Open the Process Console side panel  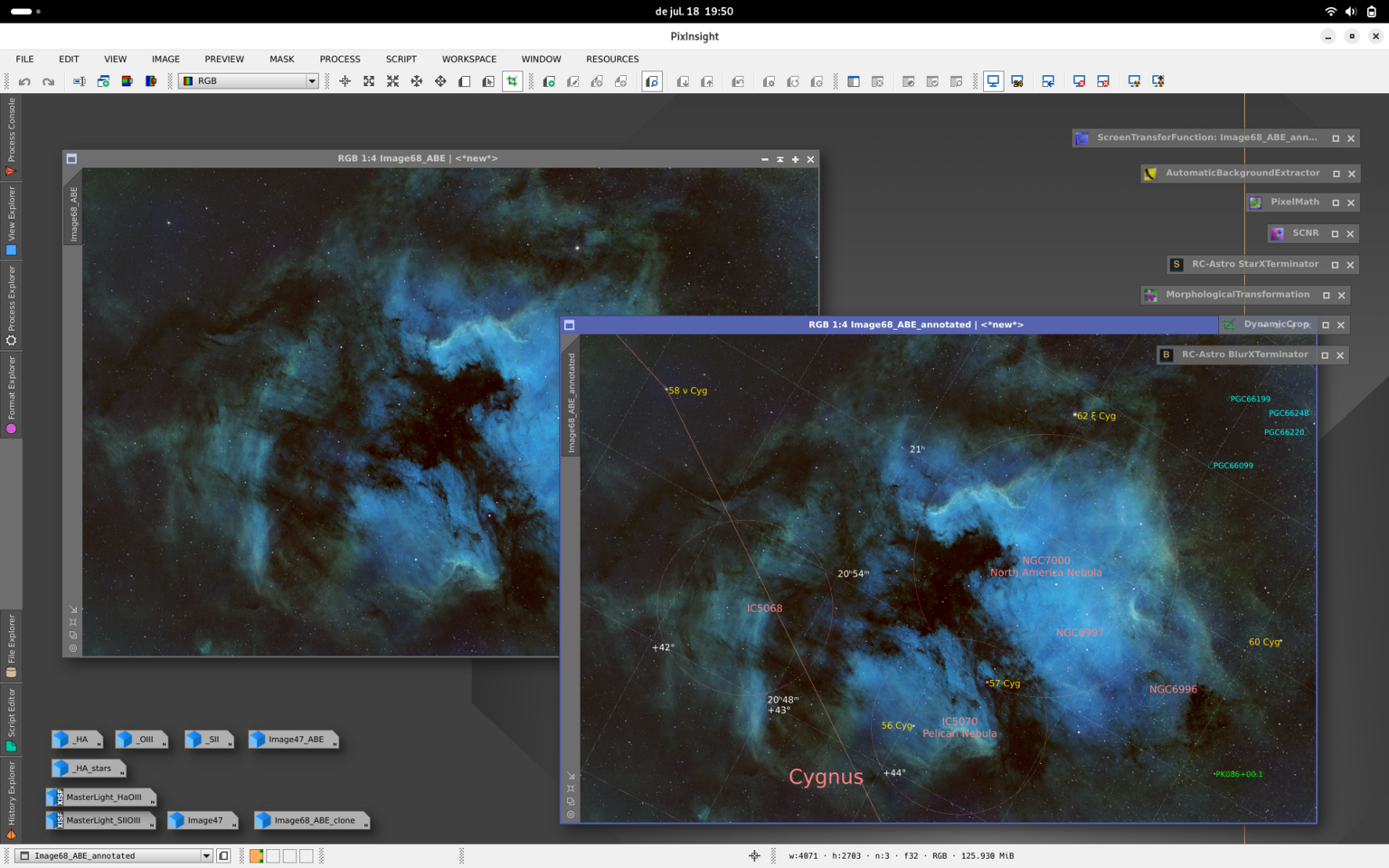[11, 137]
